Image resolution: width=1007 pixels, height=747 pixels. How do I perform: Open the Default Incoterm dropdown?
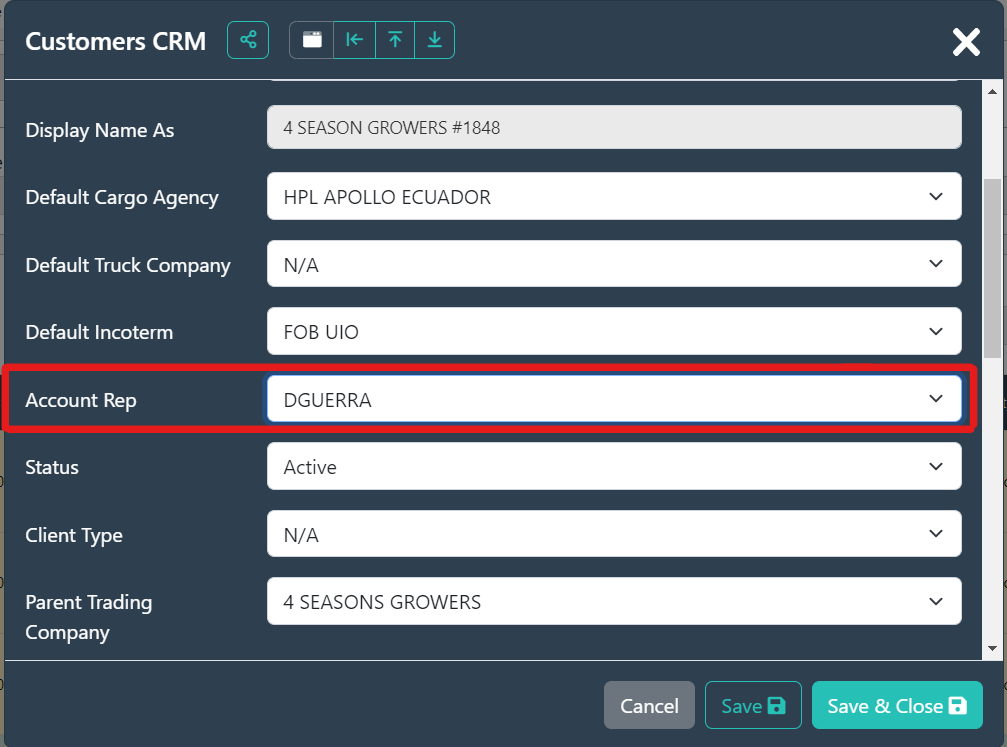pyautogui.click(x=613, y=332)
